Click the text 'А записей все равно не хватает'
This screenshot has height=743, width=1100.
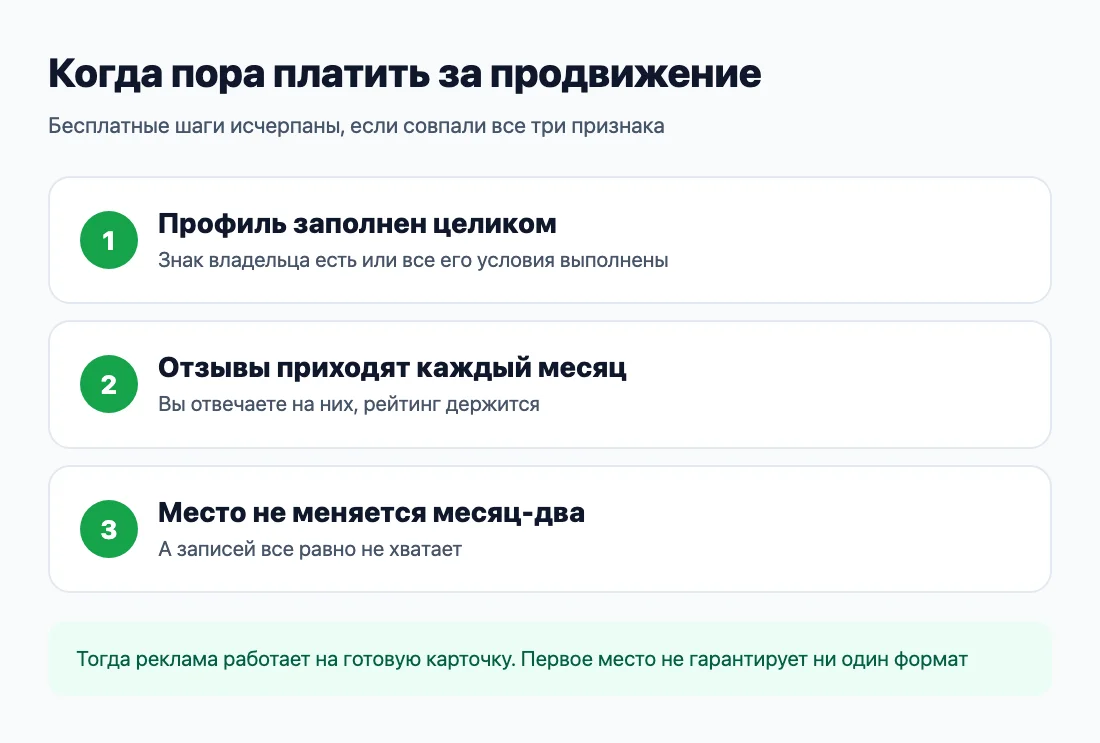point(310,549)
